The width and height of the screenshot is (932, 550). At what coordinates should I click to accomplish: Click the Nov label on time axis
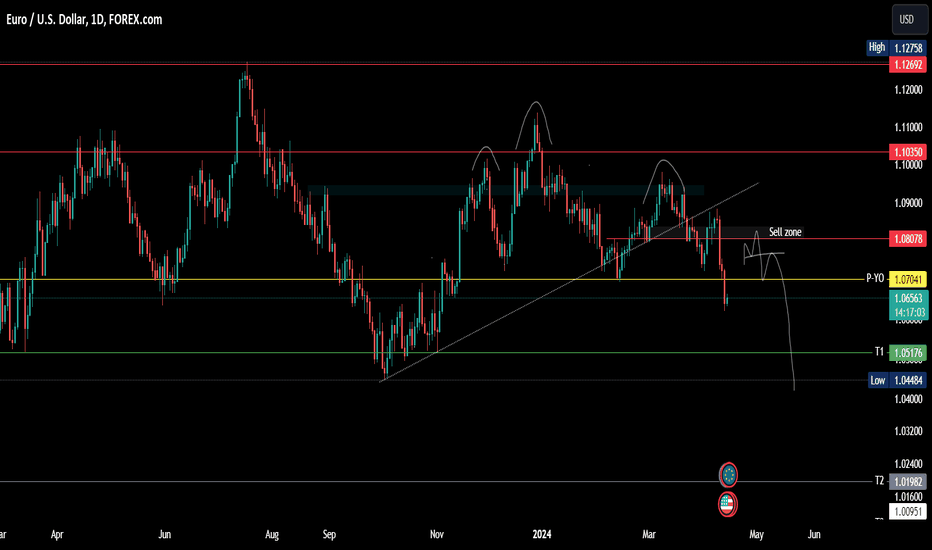[437, 534]
